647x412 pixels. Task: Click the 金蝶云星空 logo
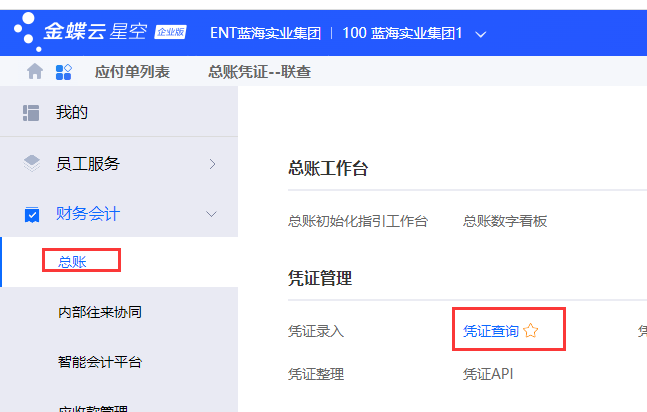pyautogui.click(x=99, y=32)
